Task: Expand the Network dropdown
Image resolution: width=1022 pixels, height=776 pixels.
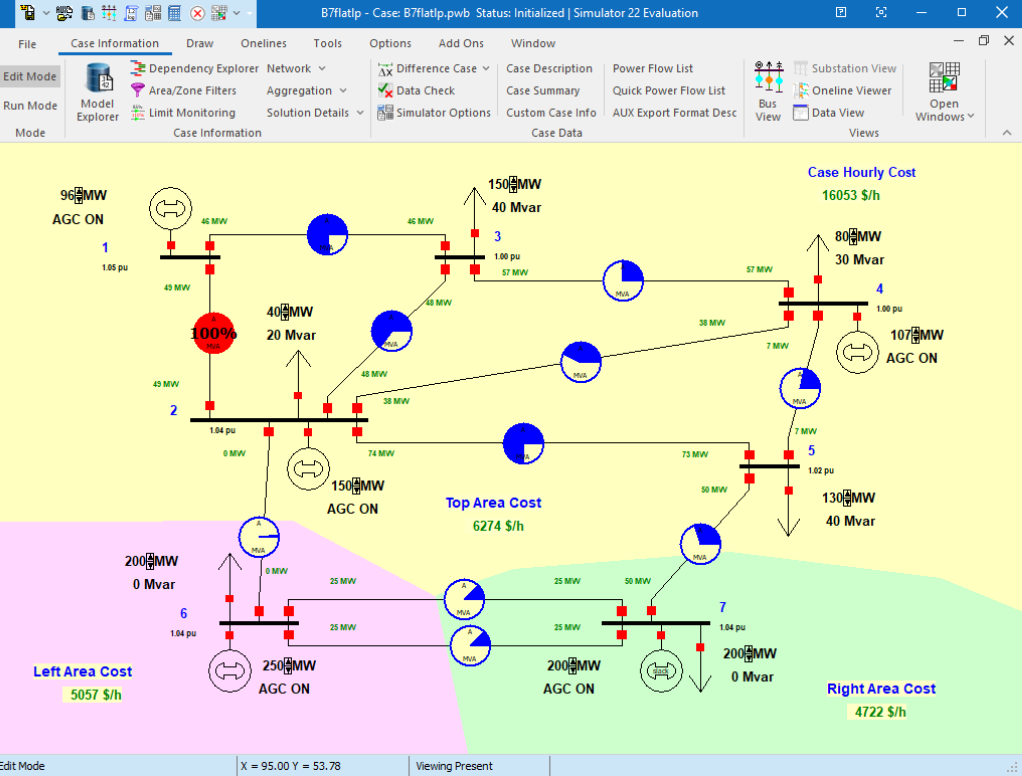Action: pyautogui.click(x=296, y=69)
